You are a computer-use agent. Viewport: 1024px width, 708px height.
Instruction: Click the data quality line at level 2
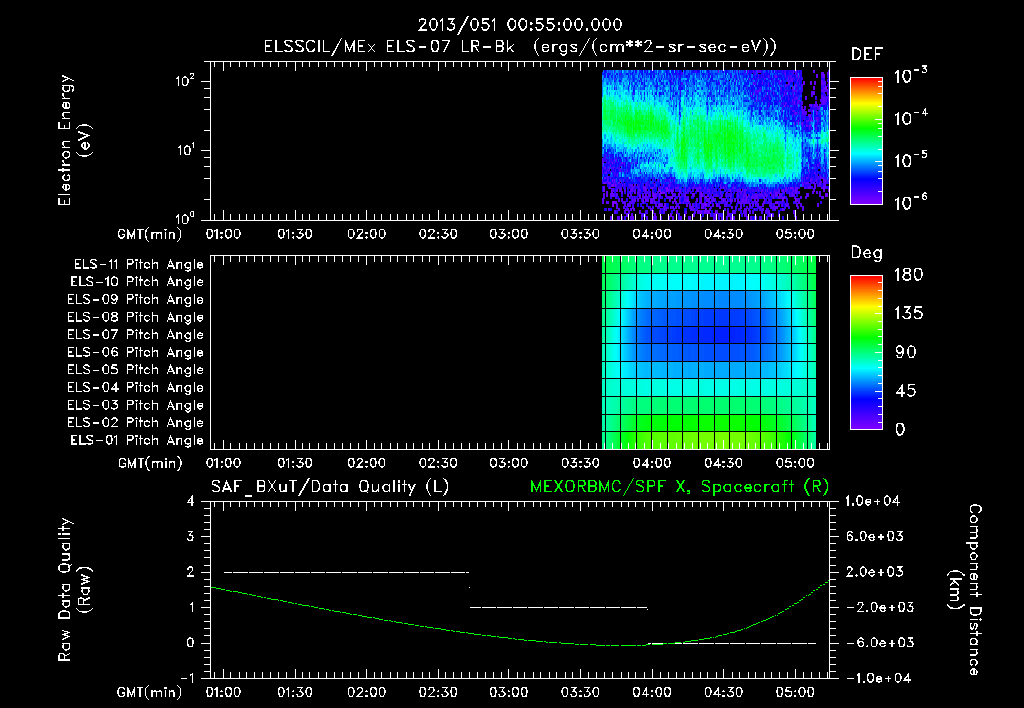coord(346,572)
